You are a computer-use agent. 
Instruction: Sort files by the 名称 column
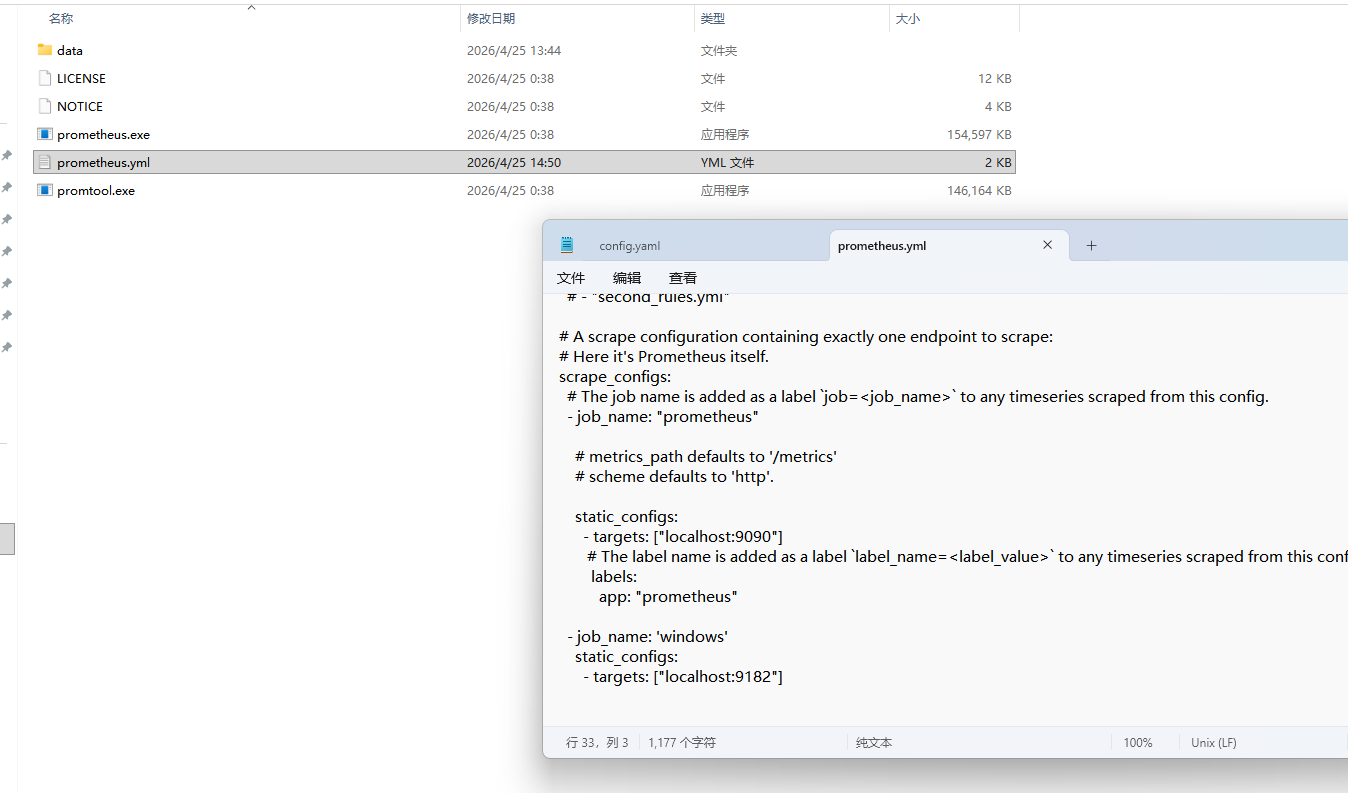[61, 19]
